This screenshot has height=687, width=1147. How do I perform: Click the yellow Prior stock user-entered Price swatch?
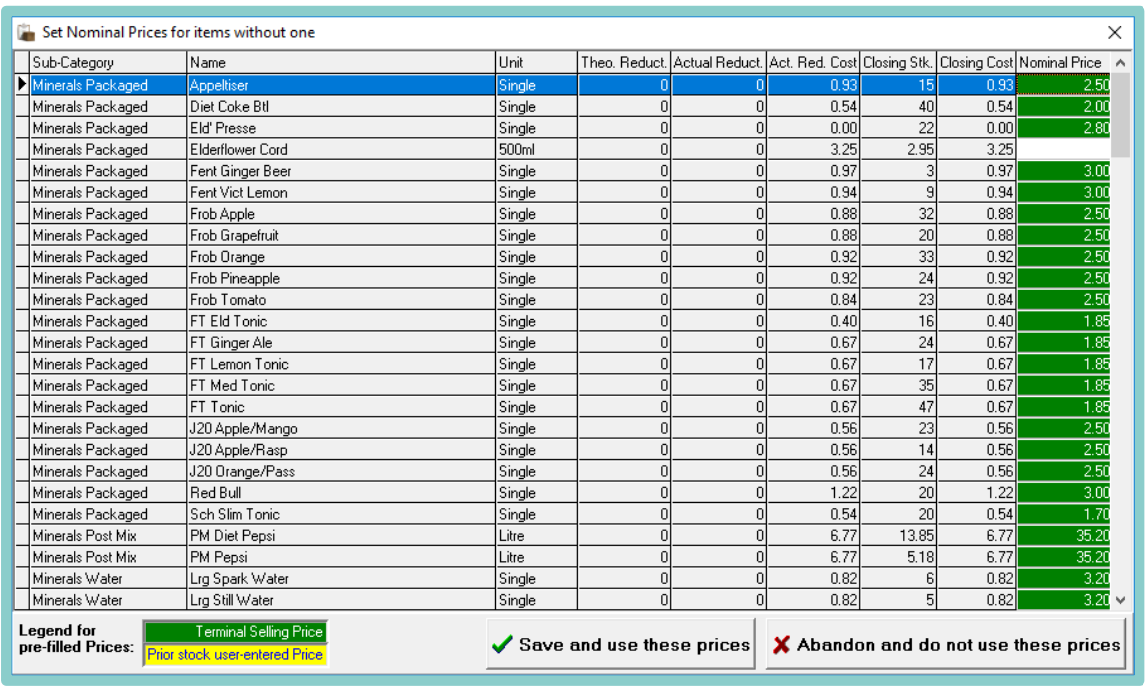[235, 654]
